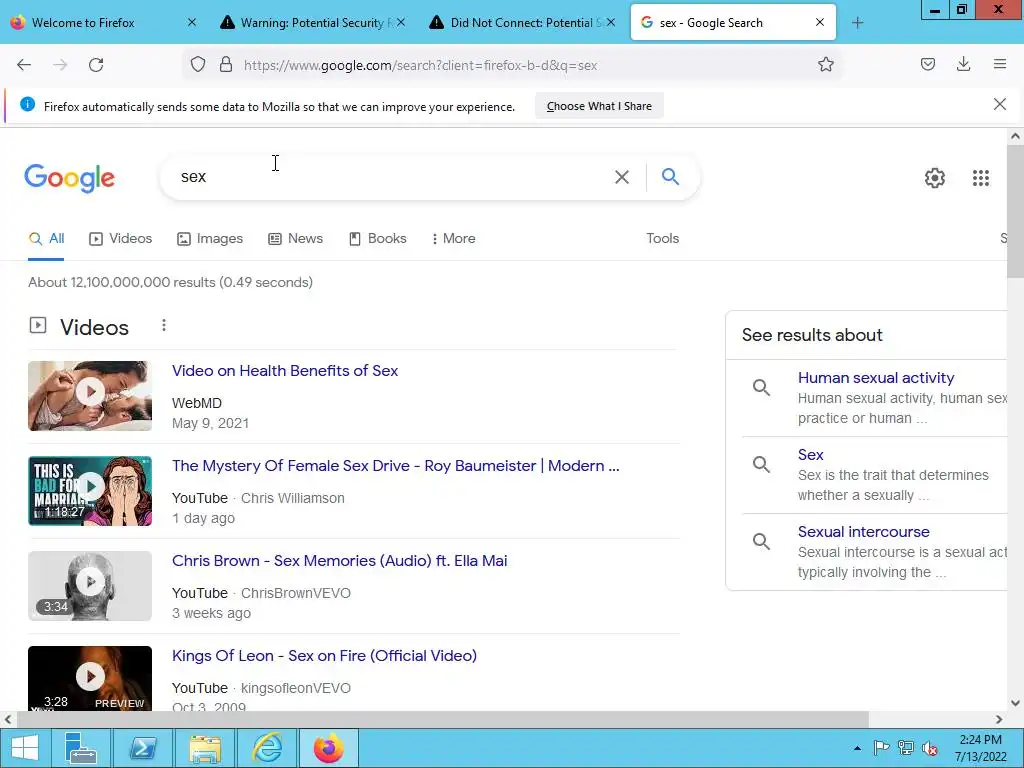Select the Images results filter
Screen dimensions: 1024x768
210,238
